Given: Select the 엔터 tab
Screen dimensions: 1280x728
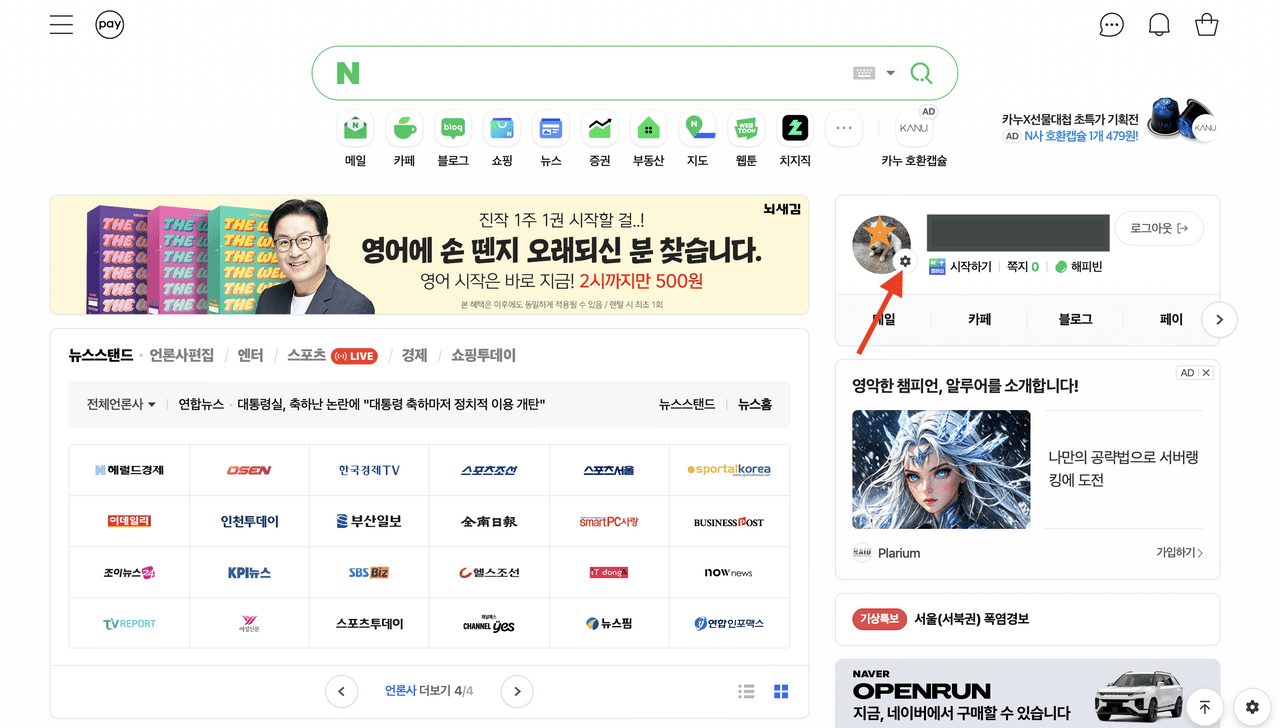Looking at the screenshot, I should coord(250,355).
